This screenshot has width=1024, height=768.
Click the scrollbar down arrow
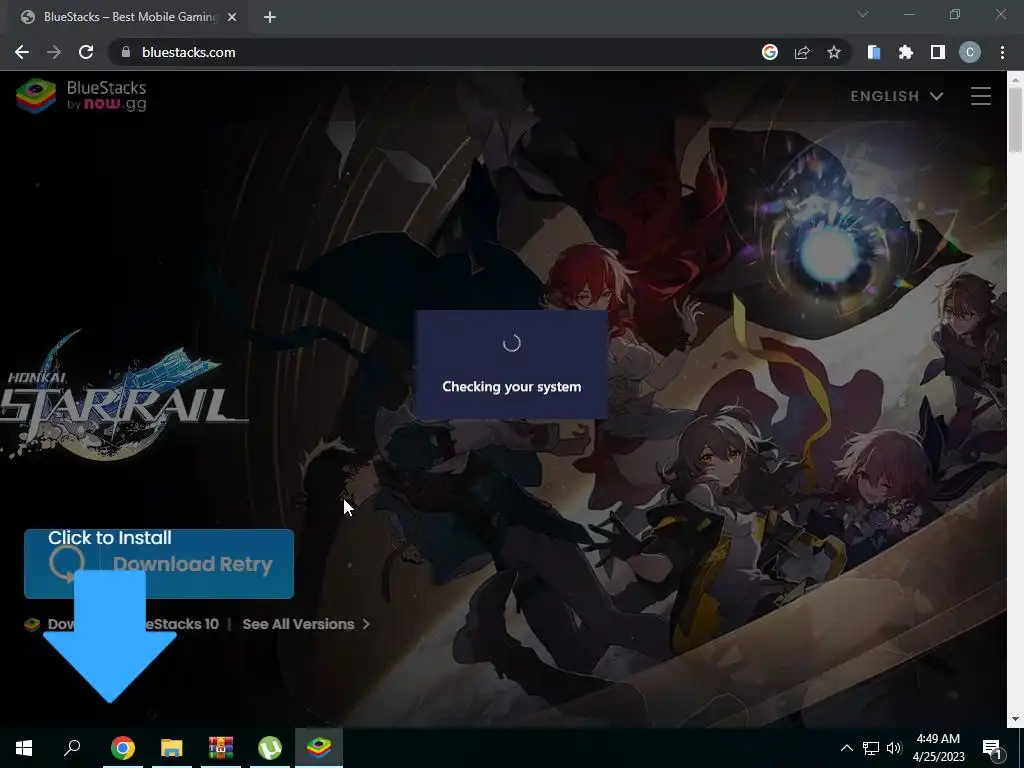(1015, 719)
